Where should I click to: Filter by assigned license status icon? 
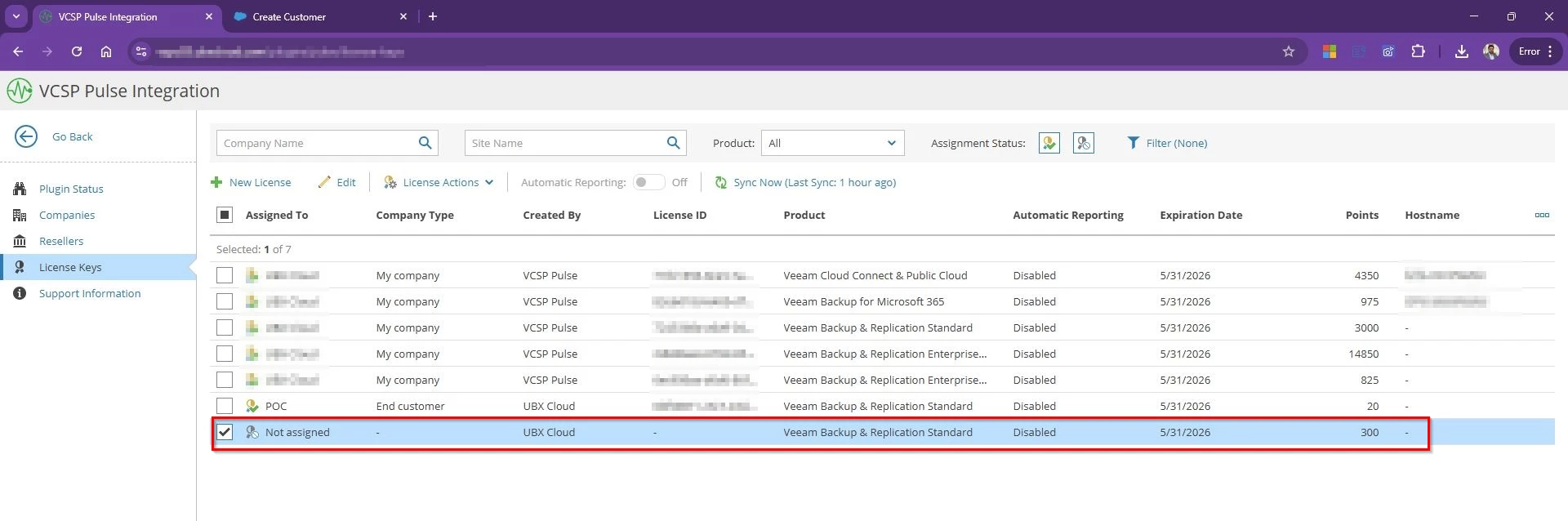click(1049, 143)
